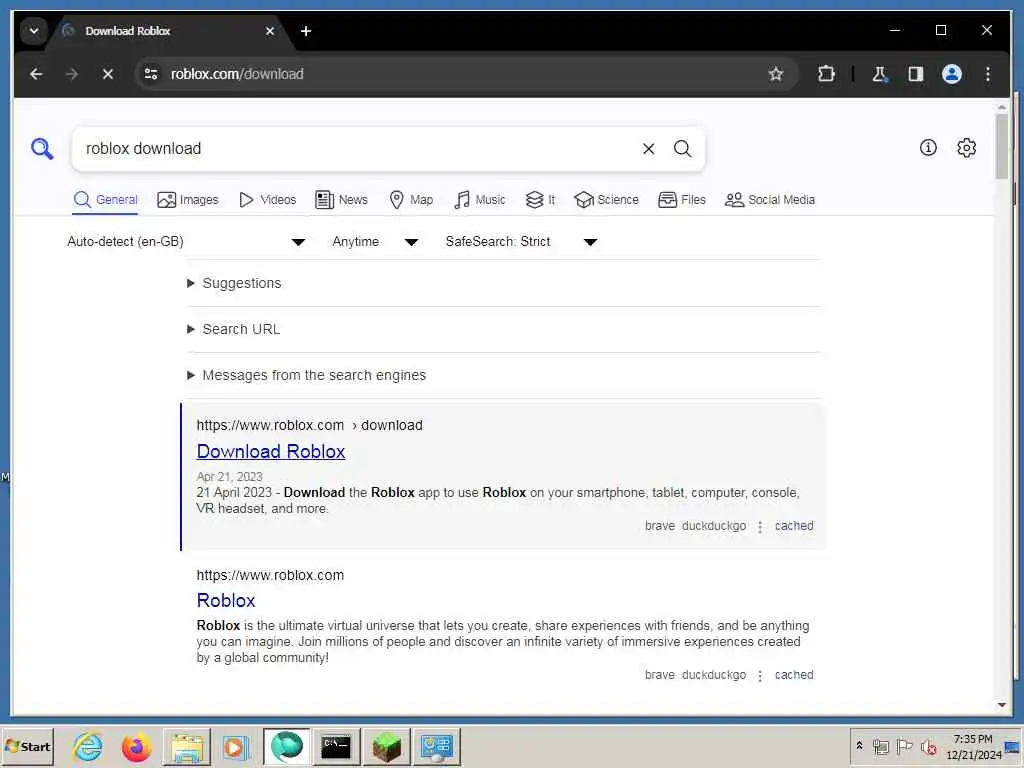Switch to the Map tab

411,200
